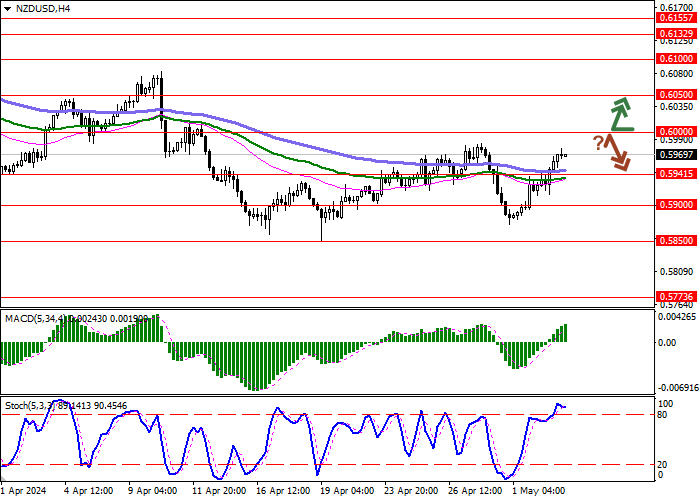This screenshot has height=500, width=700.
Task: Select the 0.59415 support level label
Action: (677, 174)
